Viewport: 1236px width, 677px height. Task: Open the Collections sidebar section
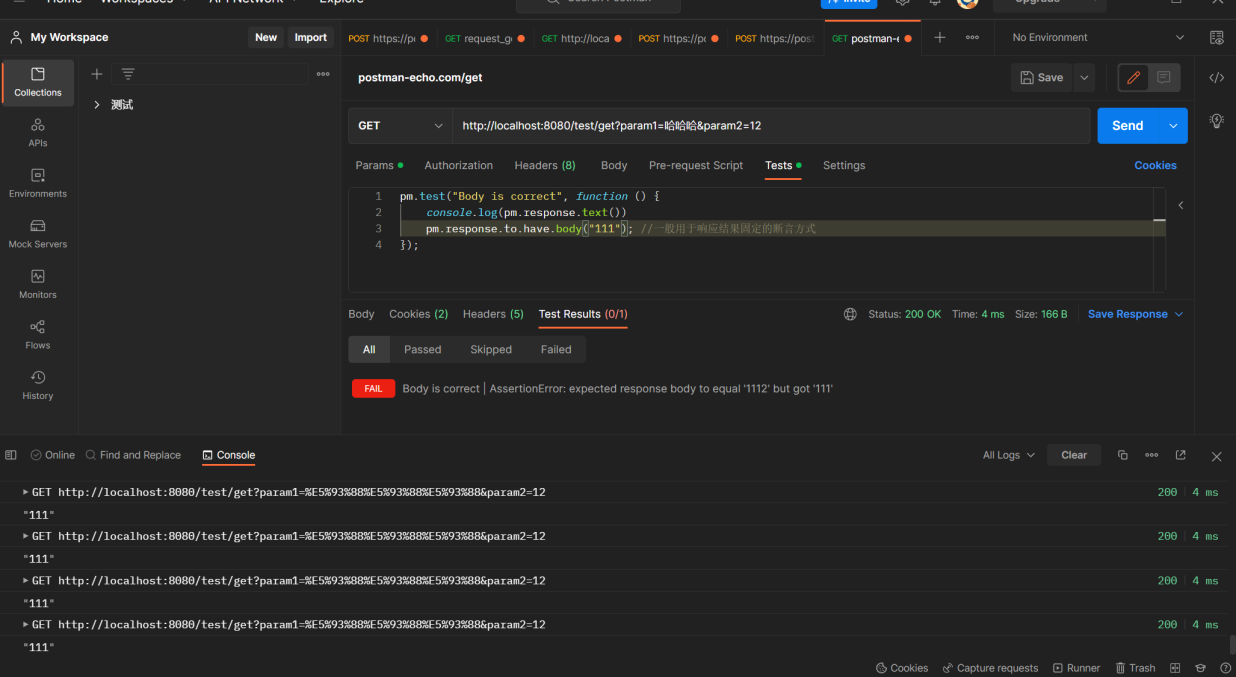pyautogui.click(x=38, y=82)
